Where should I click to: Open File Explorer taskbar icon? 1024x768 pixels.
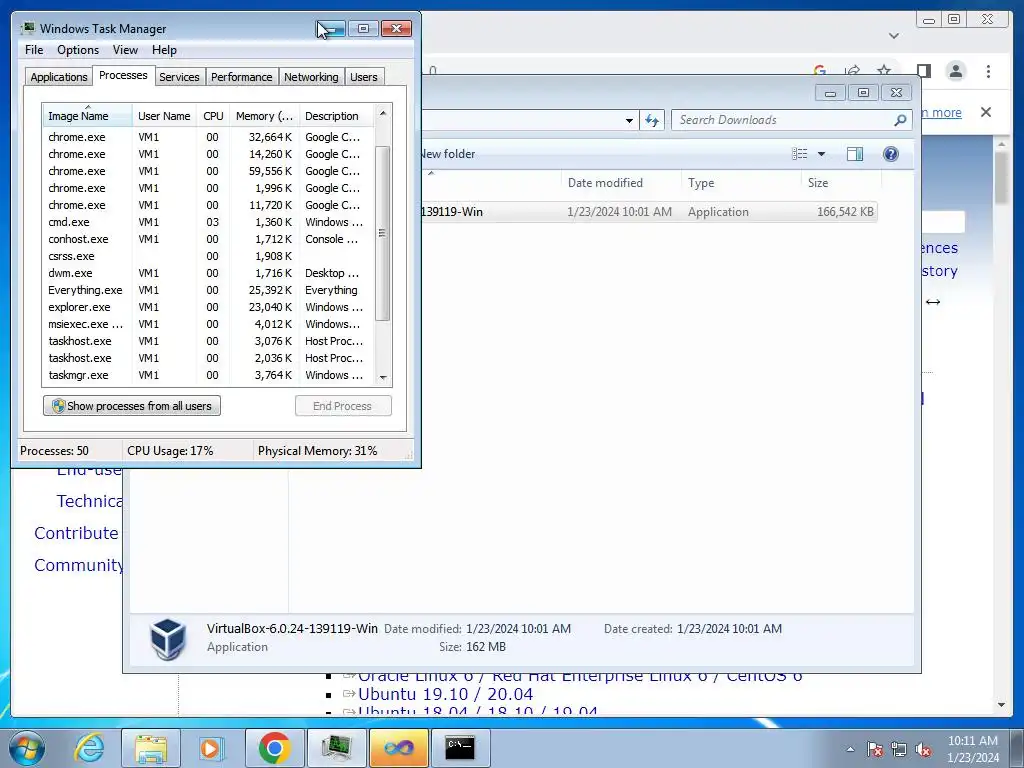point(151,748)
